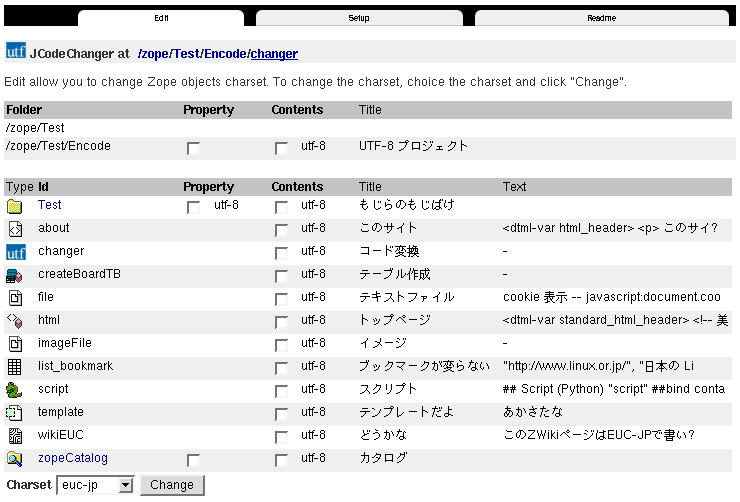Open the zopeCatalog link
This screenshot has height=502, width=740.
pyautogui.click(x=72, y=458)
